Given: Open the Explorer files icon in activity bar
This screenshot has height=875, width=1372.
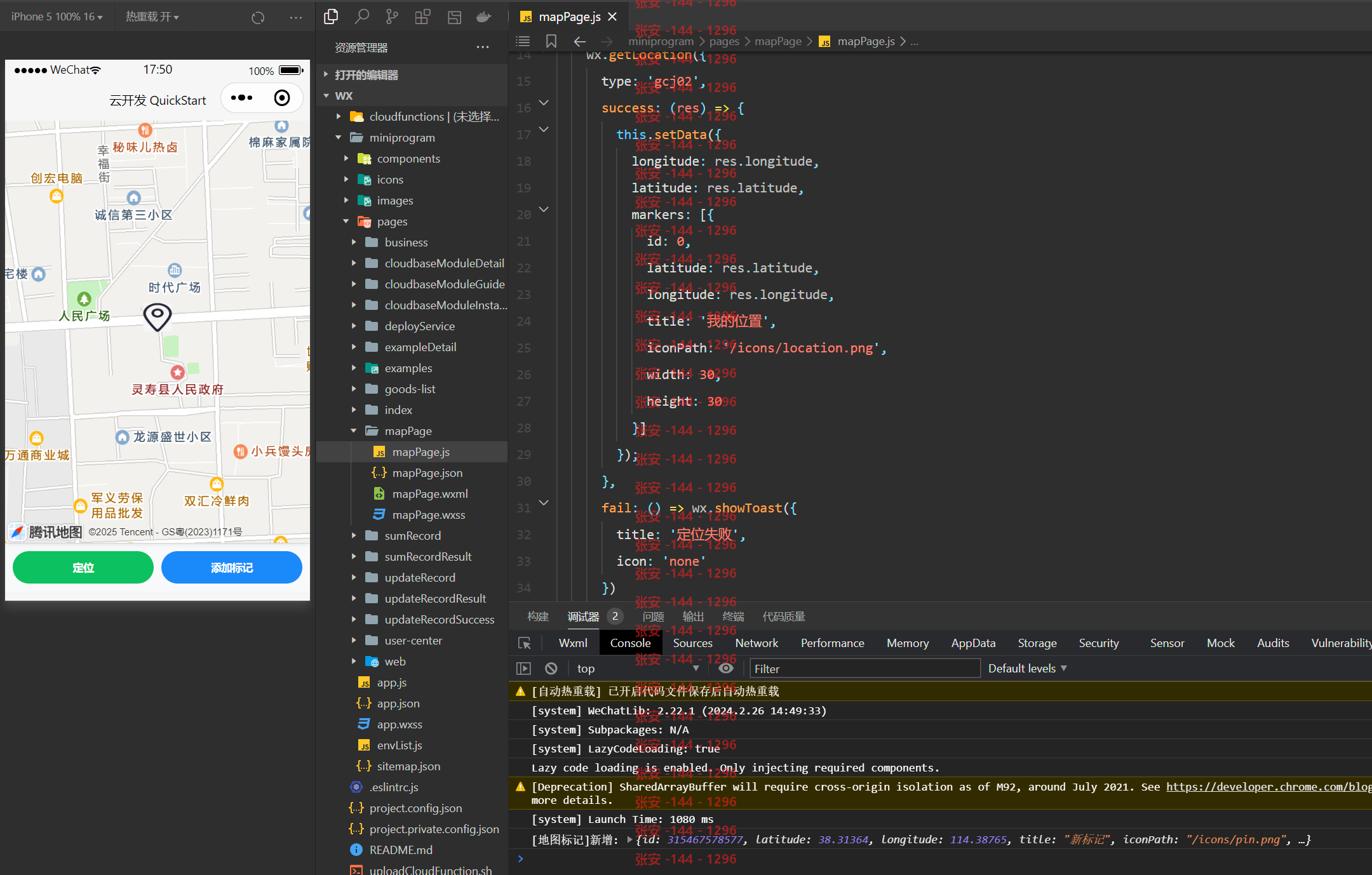Looking at the screenshot, I should coord(331,17).
